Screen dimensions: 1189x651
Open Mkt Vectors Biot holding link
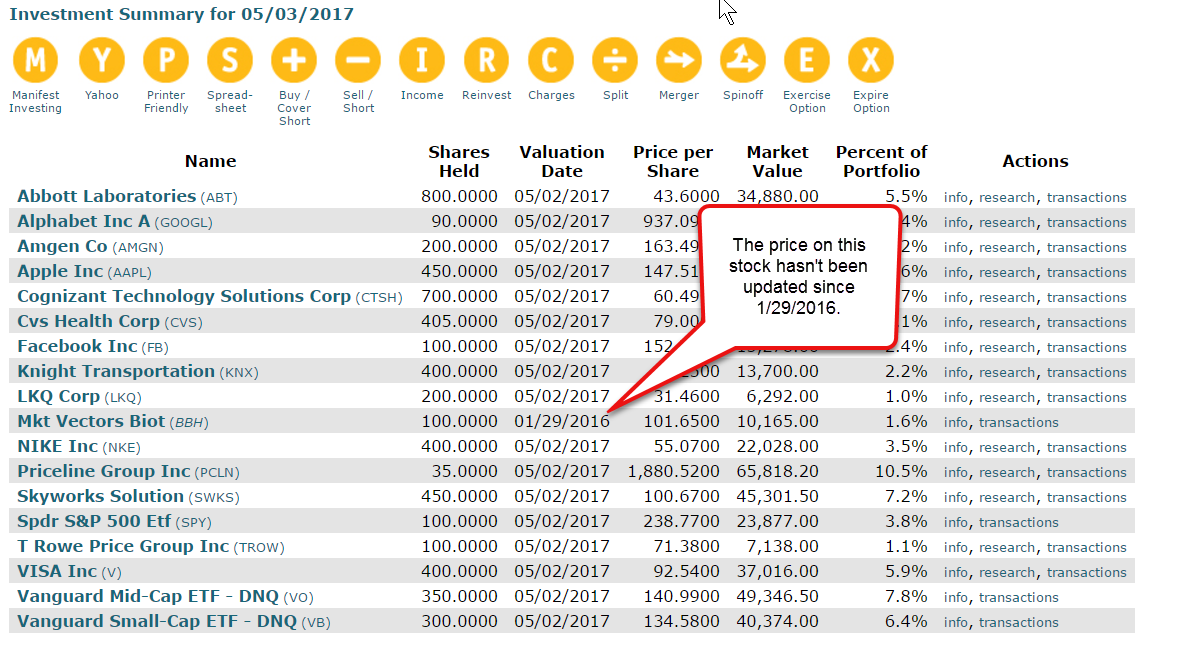tap(91, 421)
